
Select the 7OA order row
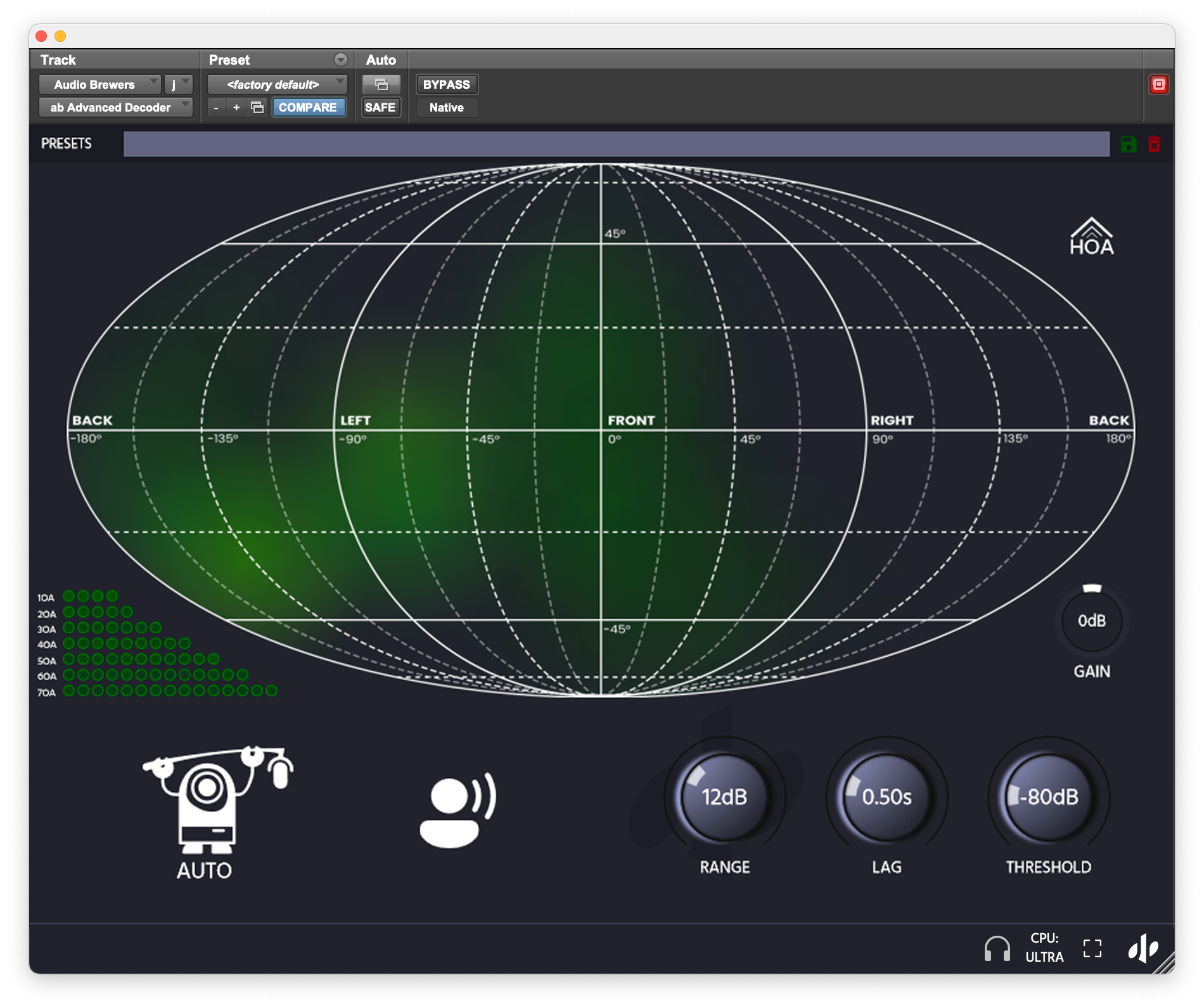[x=158, y=690]
